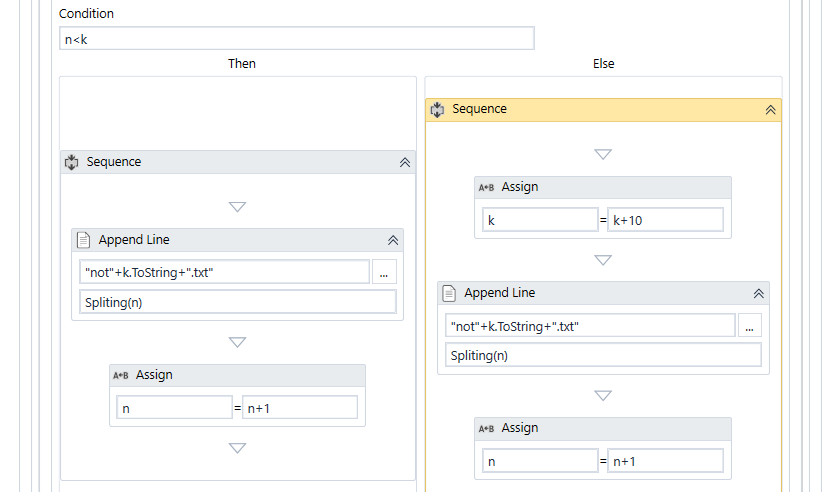
Task: Edit the Condition field containing n<k
Action: 296,38
